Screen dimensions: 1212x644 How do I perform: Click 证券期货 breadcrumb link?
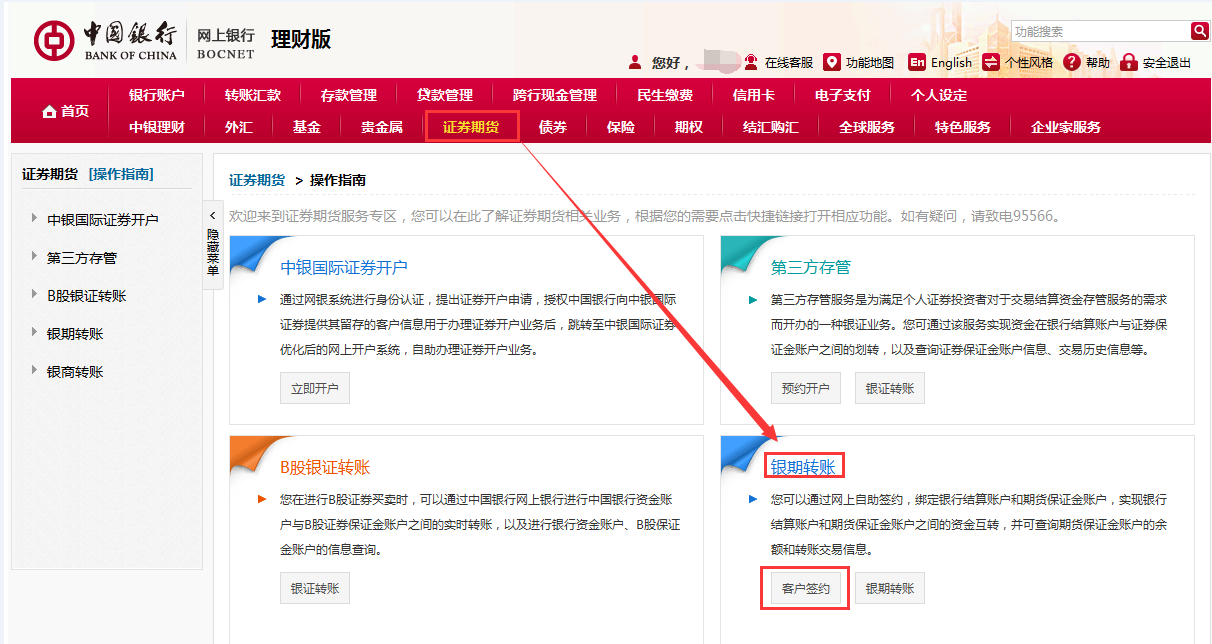[x=257, y=180]
